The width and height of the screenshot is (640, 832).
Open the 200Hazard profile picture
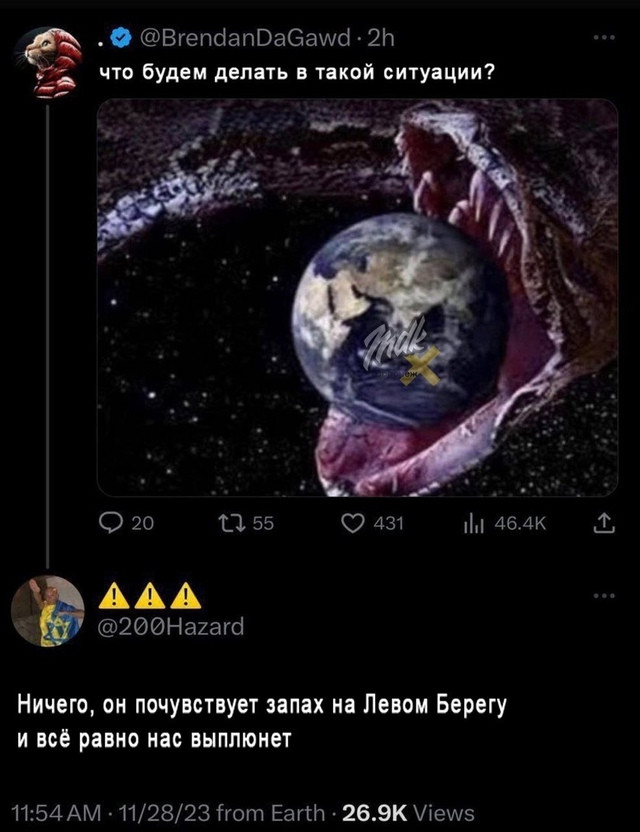coord(48,611)
